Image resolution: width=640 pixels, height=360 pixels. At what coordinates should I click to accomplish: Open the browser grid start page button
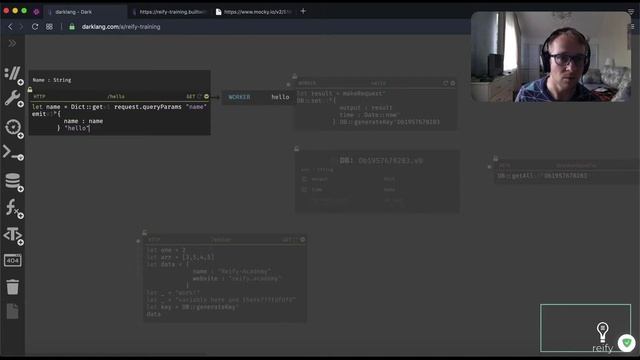(49, 27)
